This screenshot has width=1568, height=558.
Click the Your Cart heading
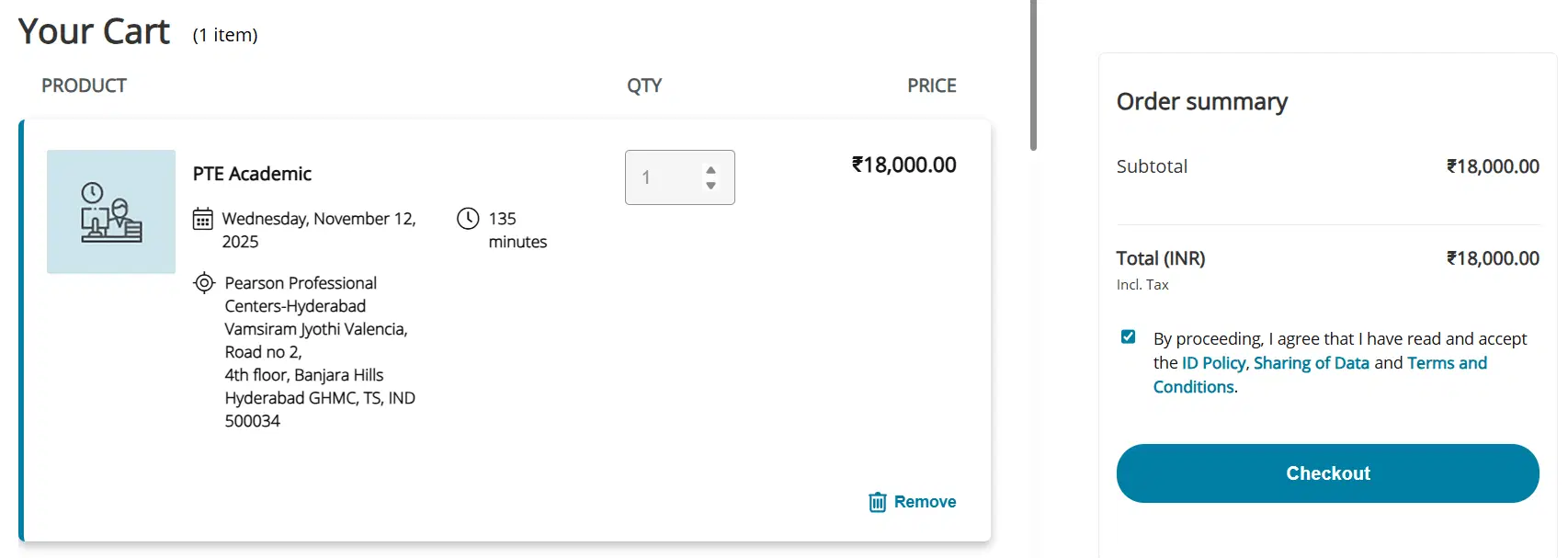pos(94,32)
